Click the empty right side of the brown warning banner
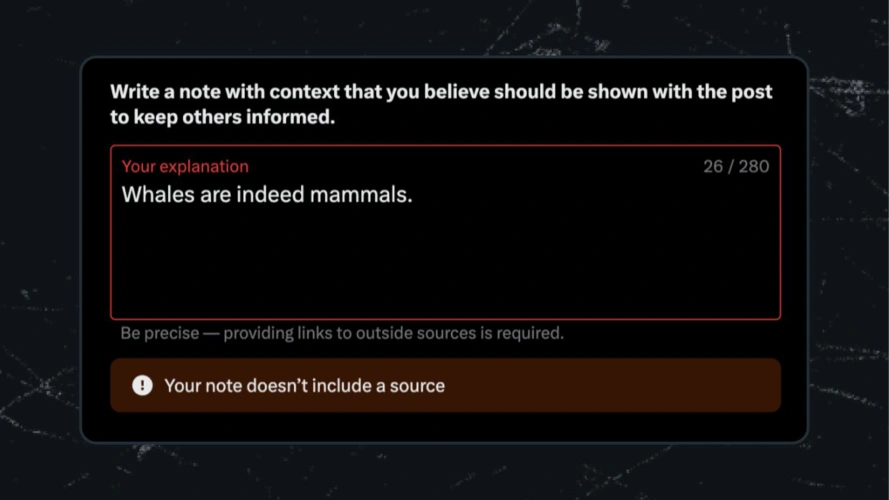 click(x=640, y=385)
